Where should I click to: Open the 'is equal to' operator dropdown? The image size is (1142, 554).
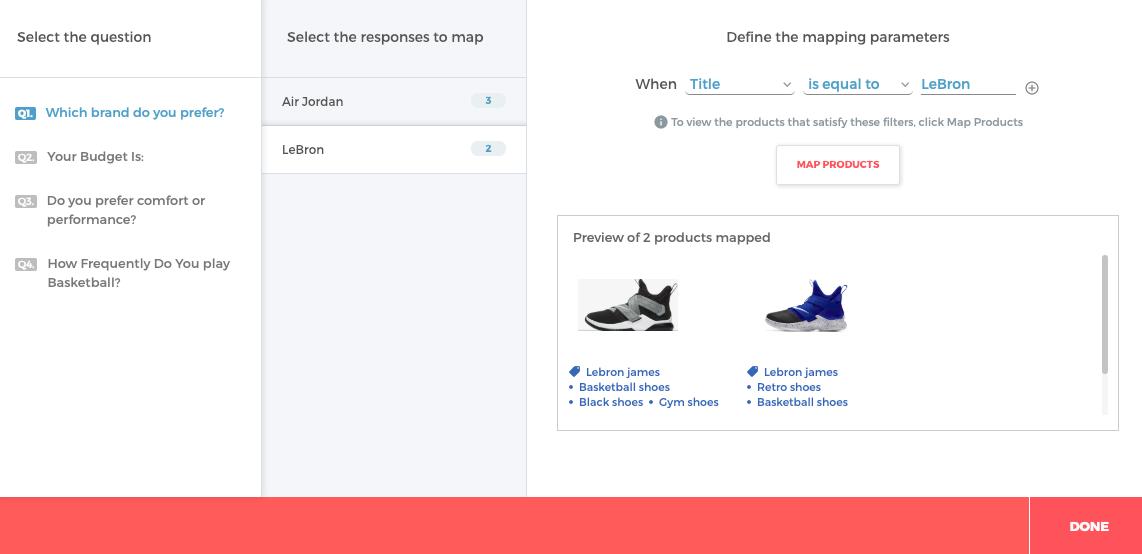tap(858, 84)
